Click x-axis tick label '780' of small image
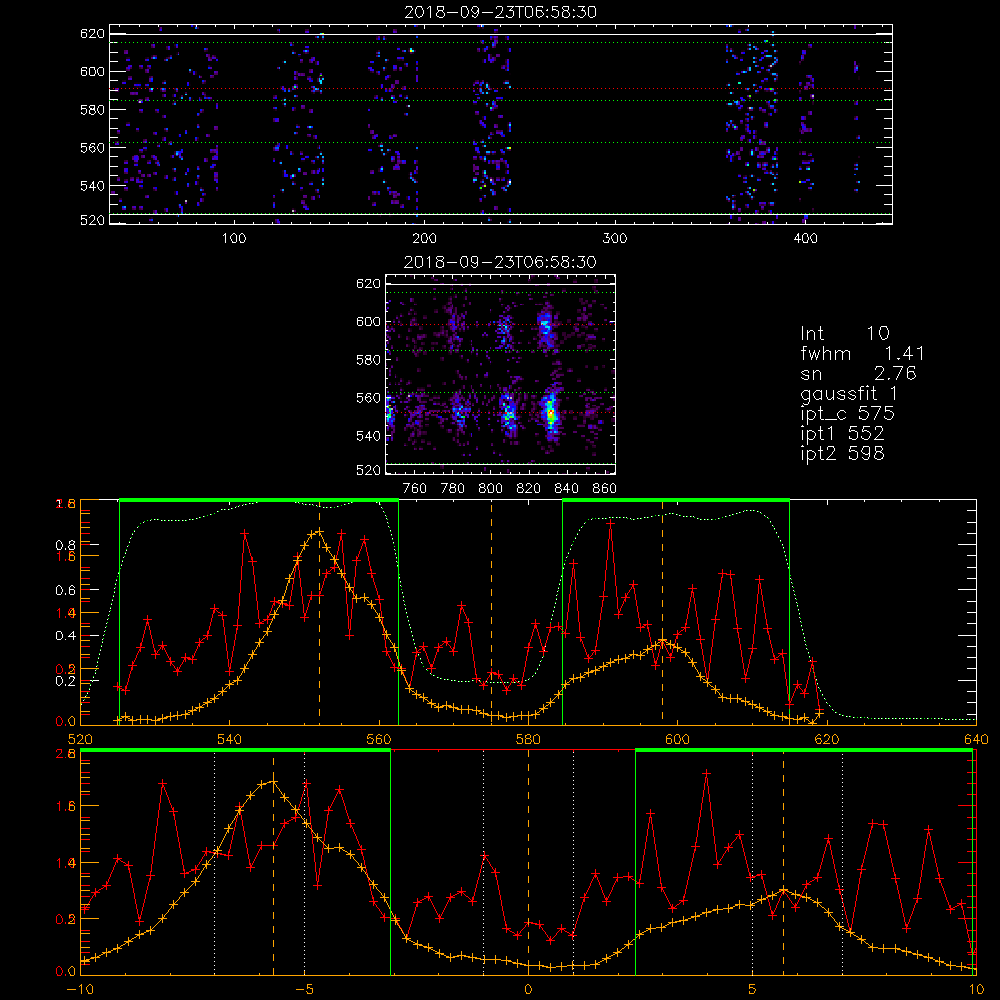Viewport: 1000px width, 1000px height. tap(453, 489)
